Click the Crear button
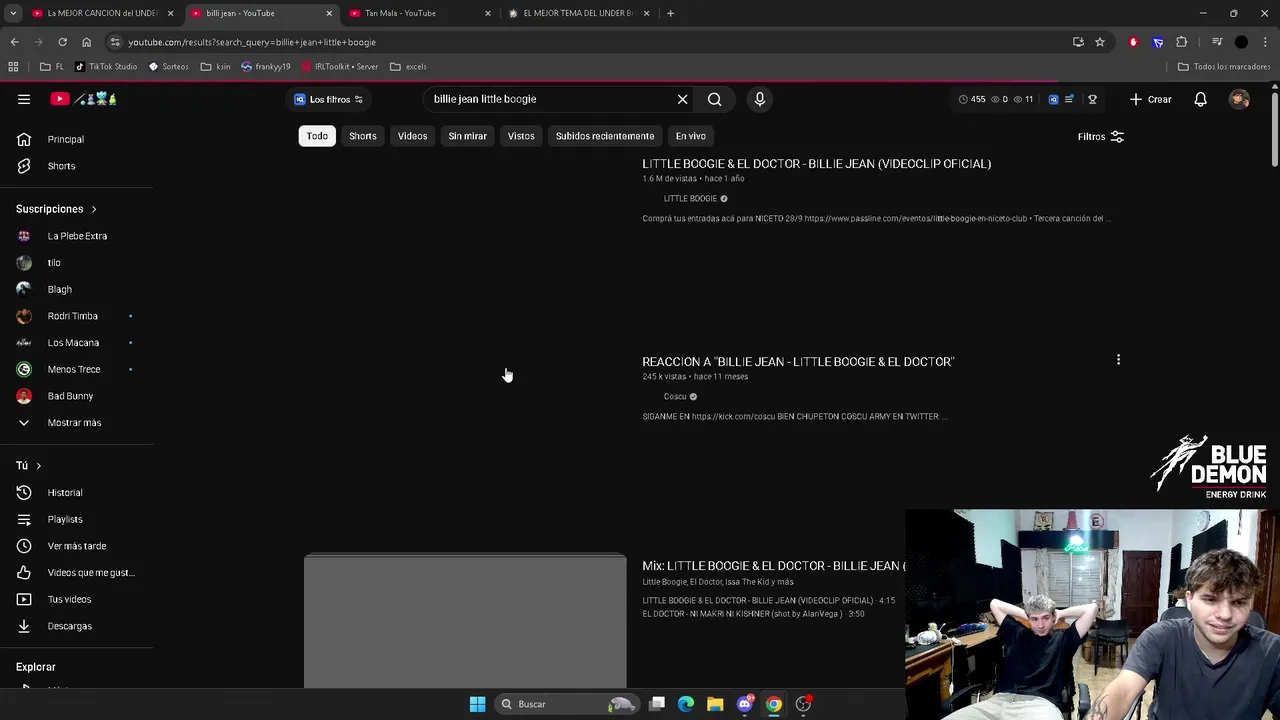Viewport: 1280px width, 720px height. pos(1150,99)
